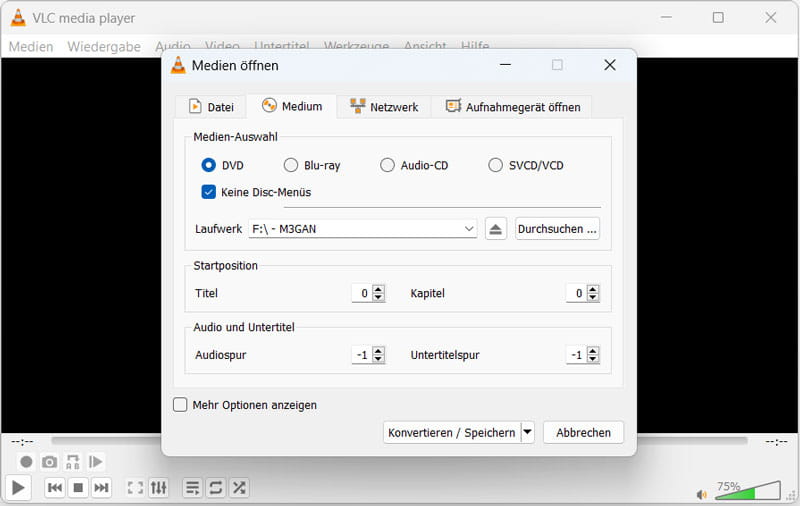Increase the Titel value
The image size is (800, 506).
tap(378, 289)
